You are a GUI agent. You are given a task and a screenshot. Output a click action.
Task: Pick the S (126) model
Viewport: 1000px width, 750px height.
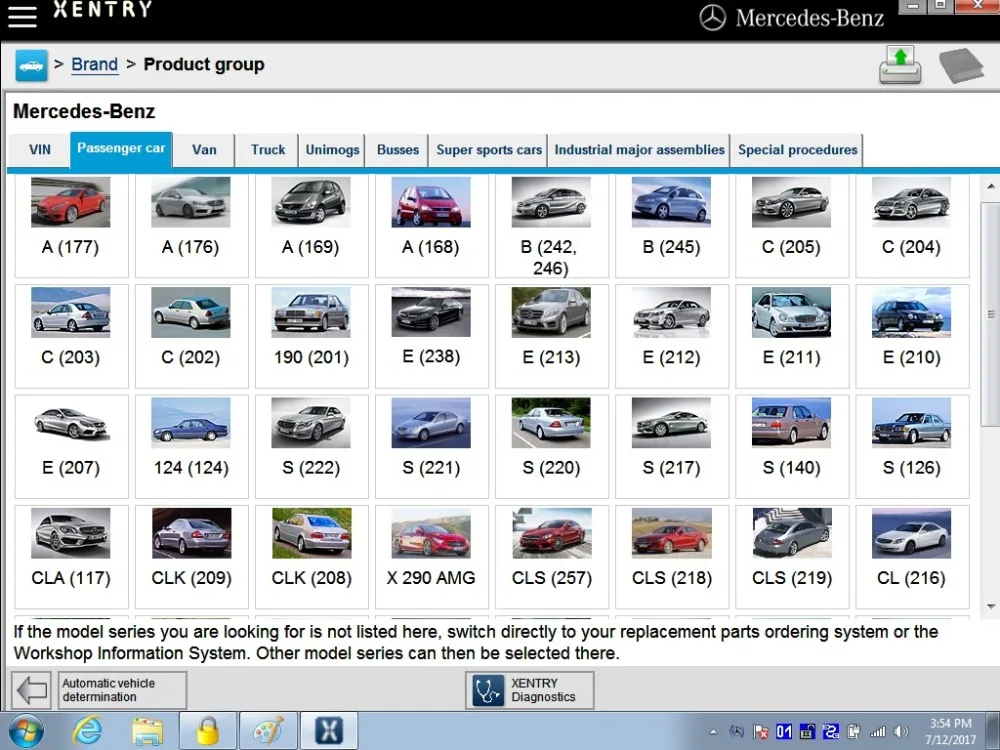912,446
